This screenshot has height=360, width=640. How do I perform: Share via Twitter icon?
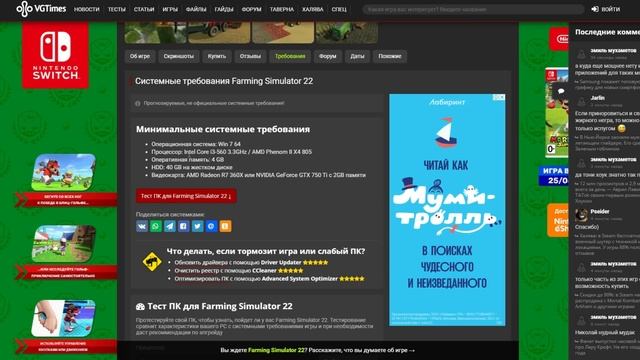[x=198, y=226]
